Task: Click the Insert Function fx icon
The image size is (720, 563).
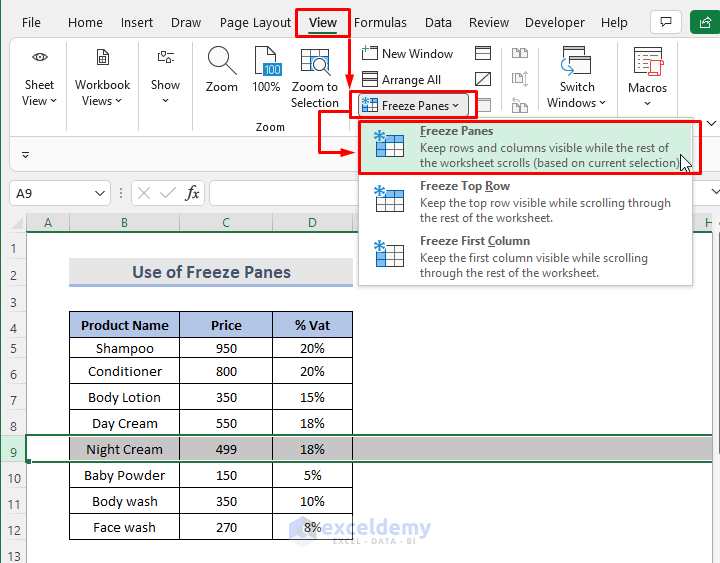Action: pos(192,193)
